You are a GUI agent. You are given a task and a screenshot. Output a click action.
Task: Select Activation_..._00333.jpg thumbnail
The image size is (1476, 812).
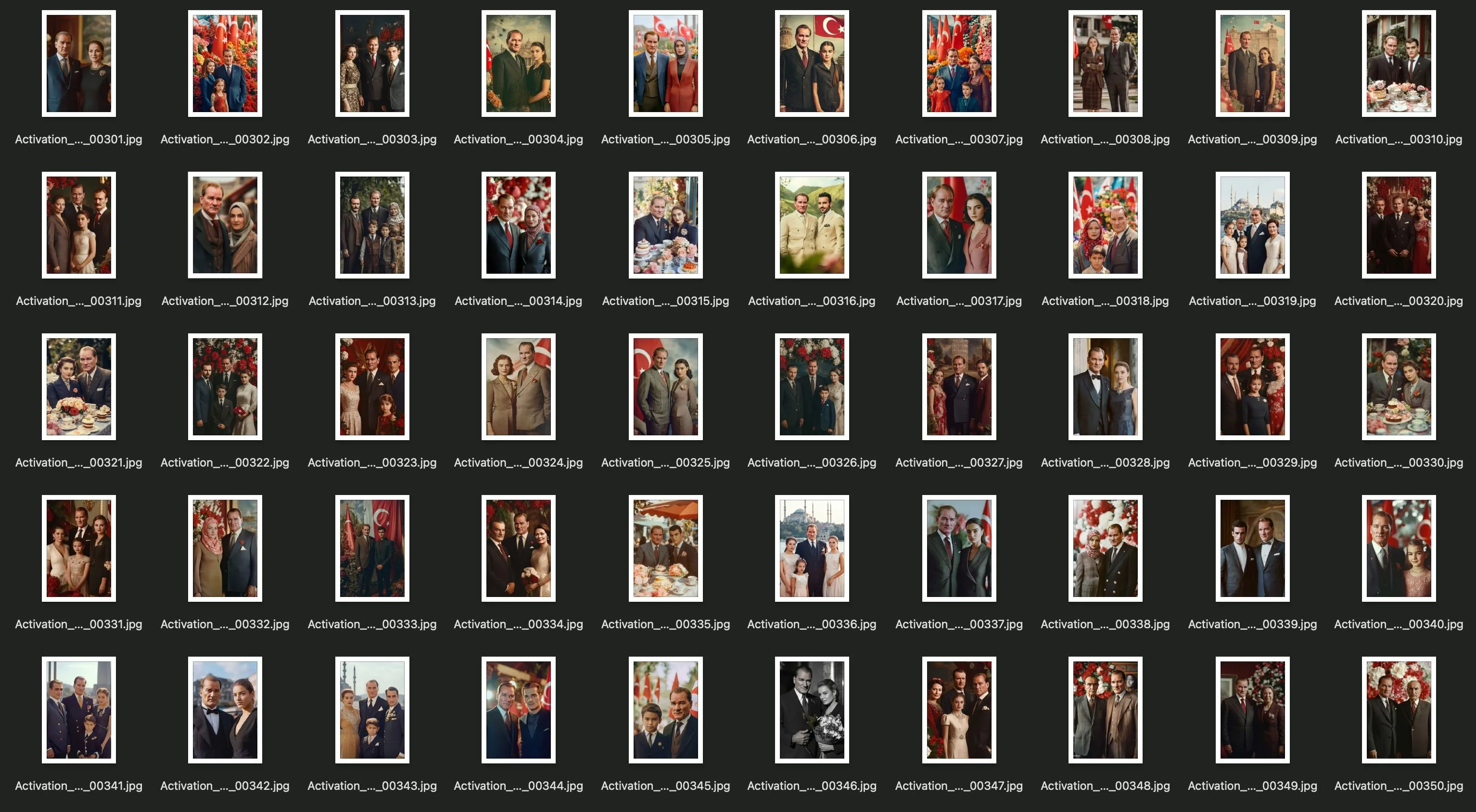tap(372, 548)
